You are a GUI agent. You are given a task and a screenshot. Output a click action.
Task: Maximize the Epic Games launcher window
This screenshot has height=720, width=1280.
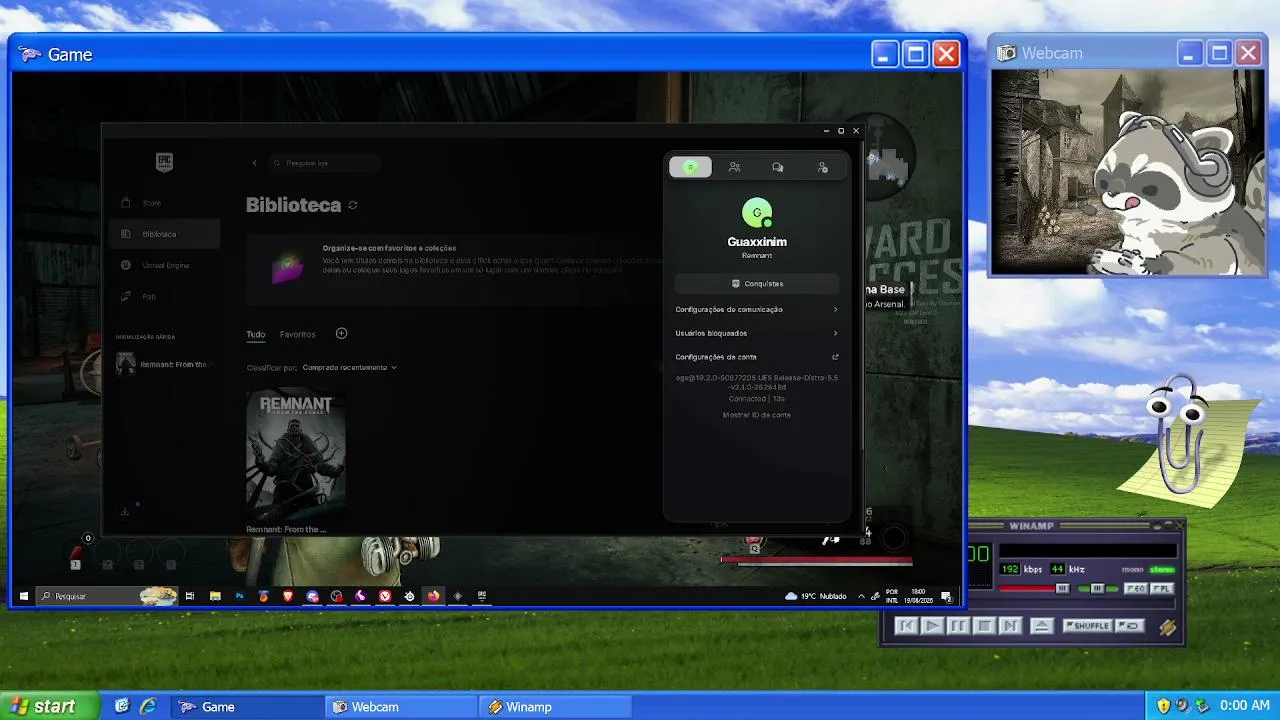[841, 131]
